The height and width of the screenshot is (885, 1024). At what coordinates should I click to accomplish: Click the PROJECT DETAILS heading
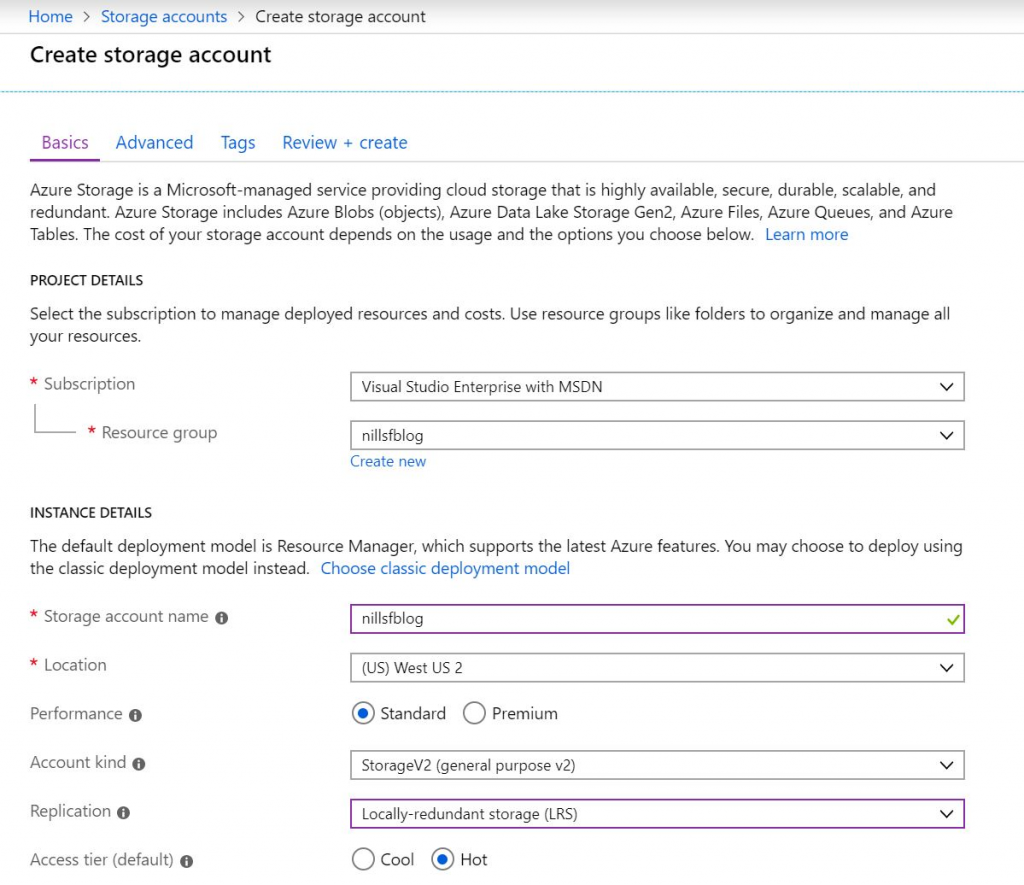coord(86,280)
